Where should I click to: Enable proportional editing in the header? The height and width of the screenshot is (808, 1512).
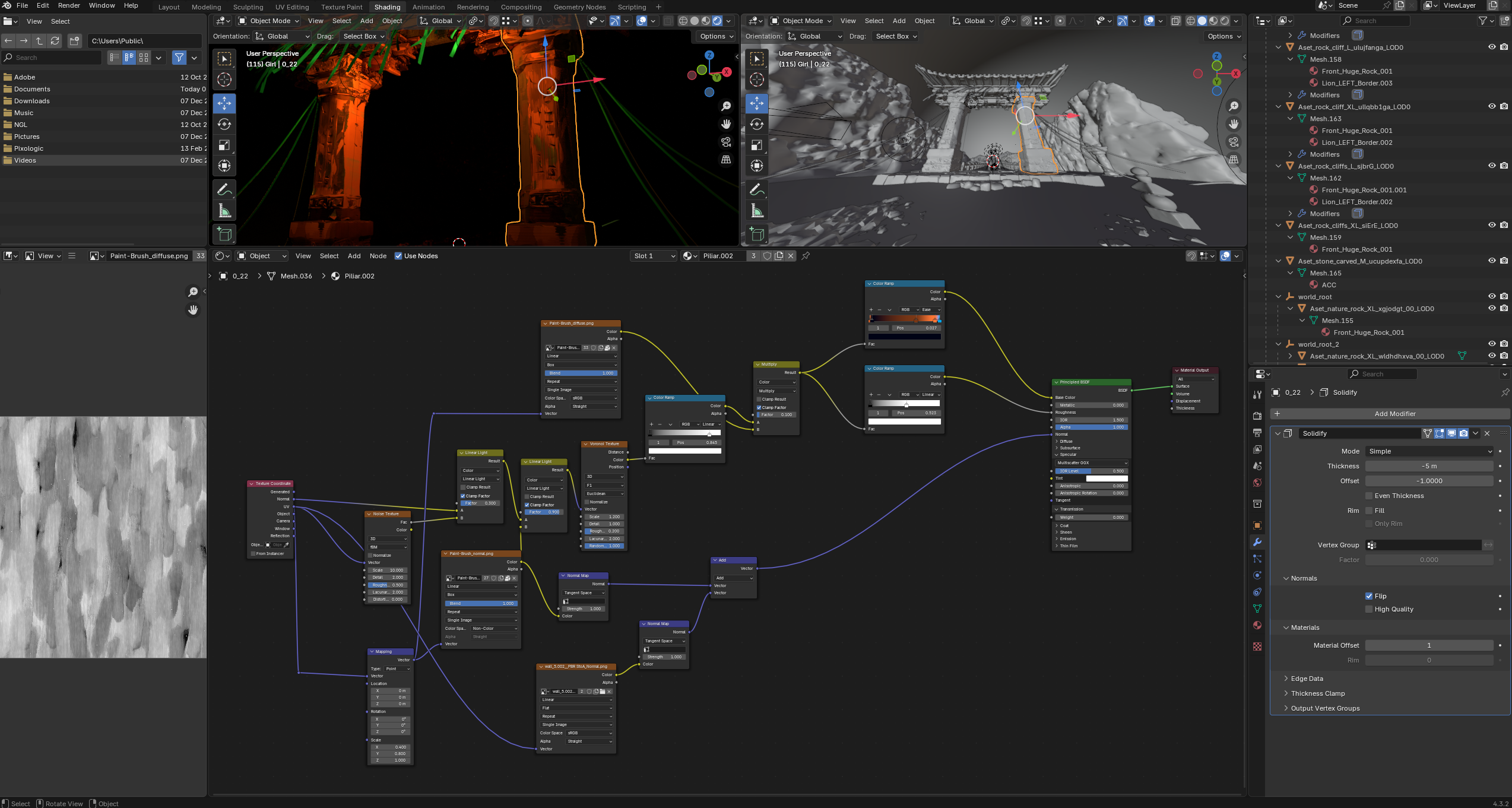527,21
